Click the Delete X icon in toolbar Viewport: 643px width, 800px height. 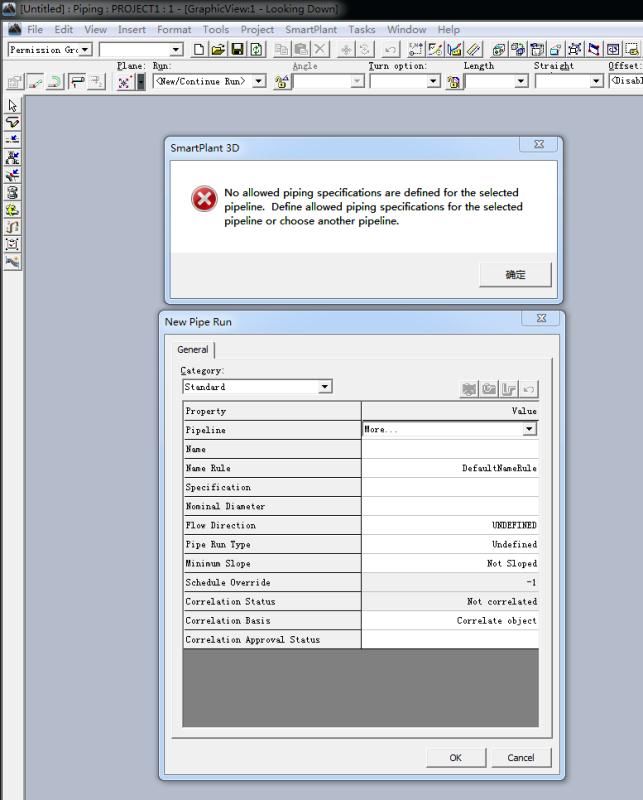(320, 49)
